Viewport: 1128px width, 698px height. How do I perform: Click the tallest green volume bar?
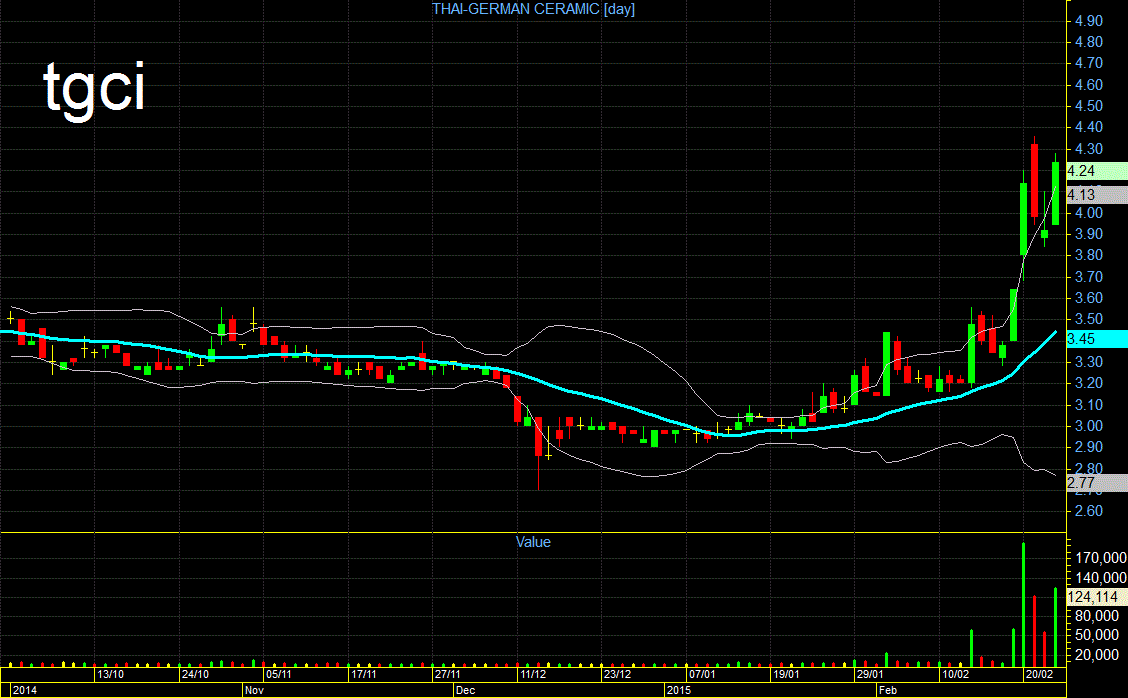click(x=1024, y=604)
